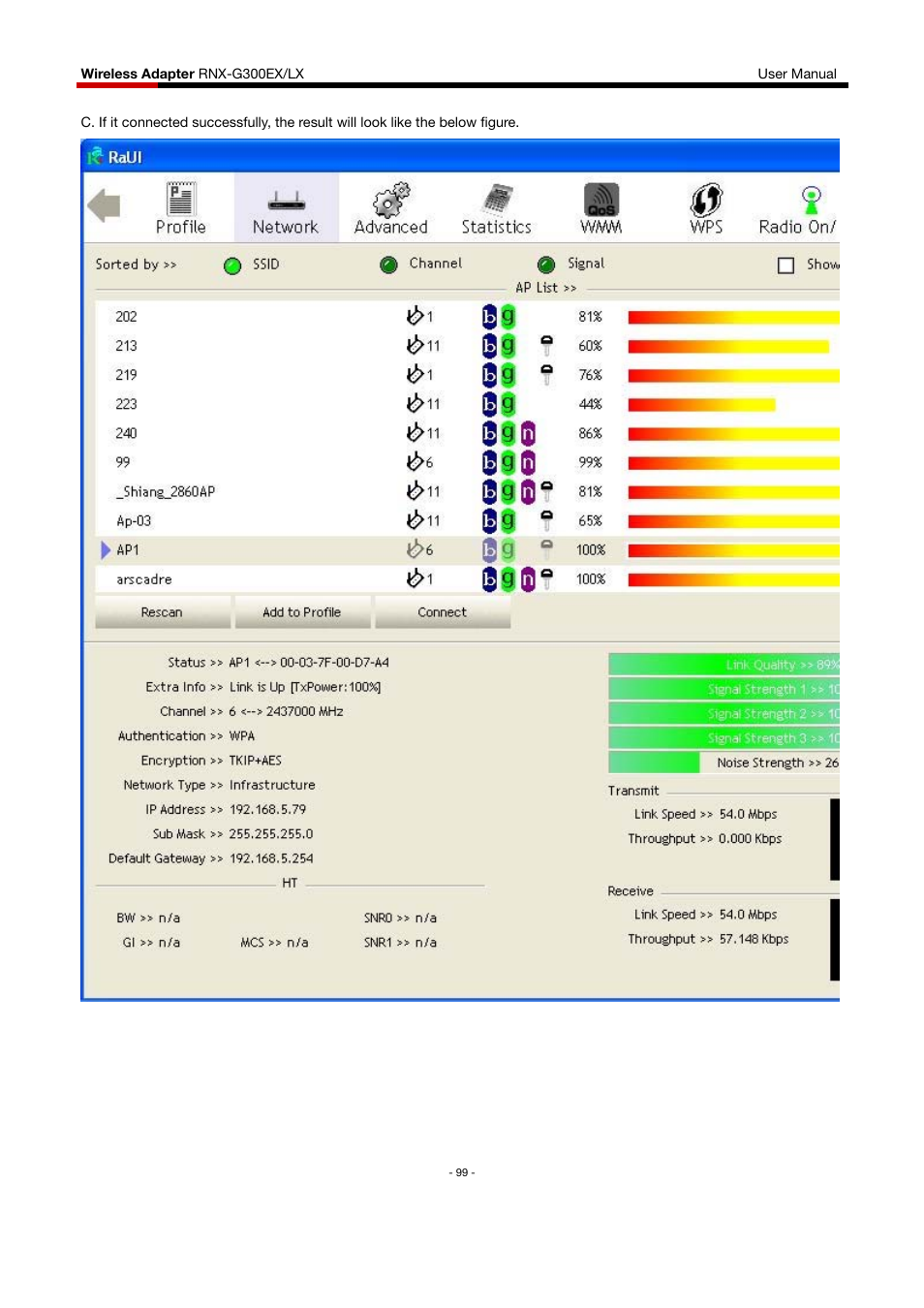Click the 192.168.5.79 IP address value
The width and height of the screenshot is (924, 1308).
(x=267, y=809)
